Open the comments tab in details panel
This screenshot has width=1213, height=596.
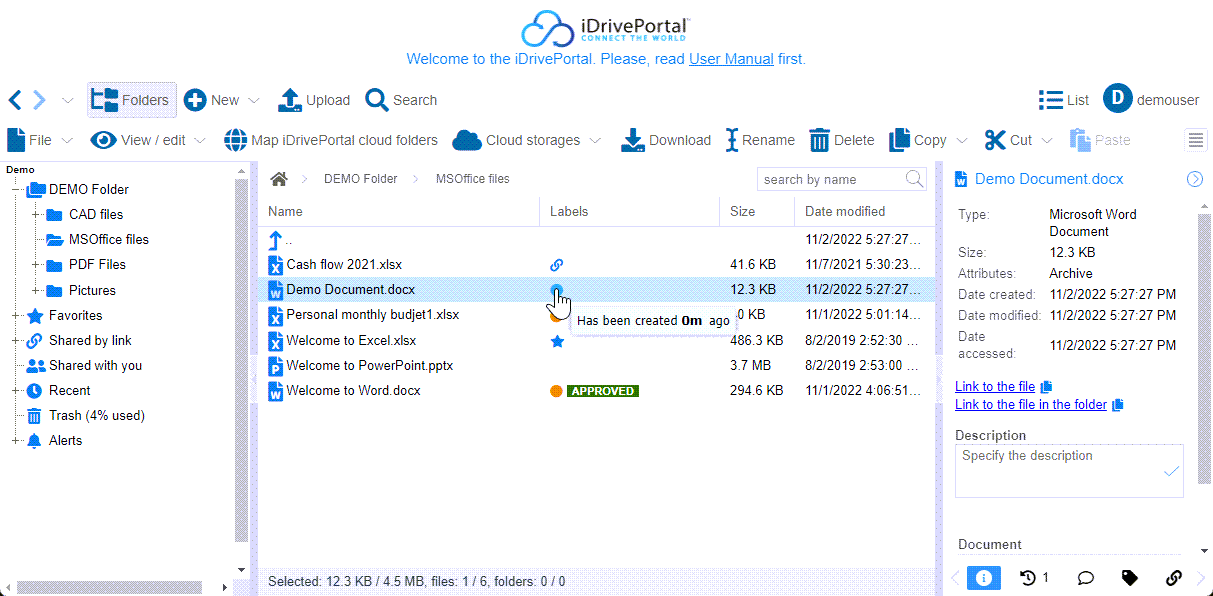pyautogui.click(x=1084, y=577)
